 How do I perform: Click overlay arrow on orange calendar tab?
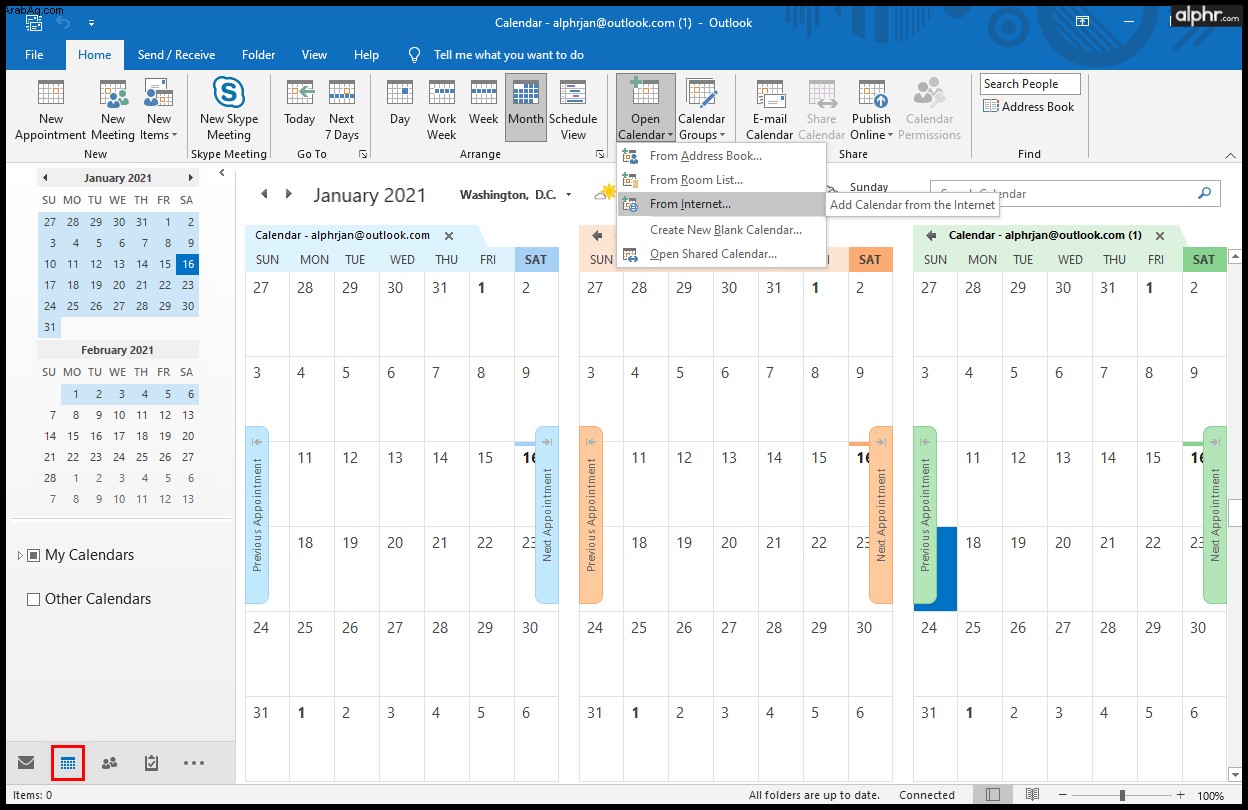[597, 236]
